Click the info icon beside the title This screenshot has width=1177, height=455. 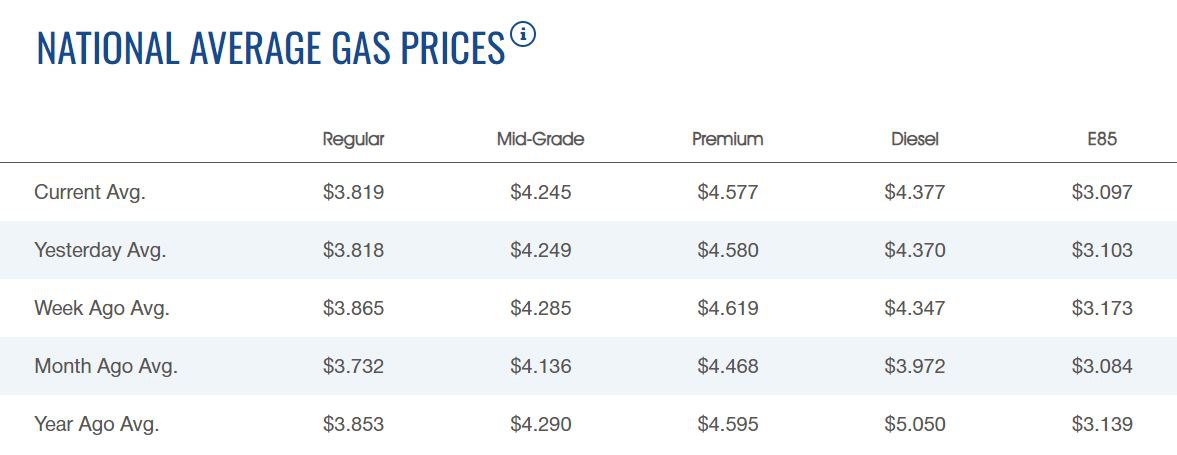pyautogui.click(x=523, y=35)
